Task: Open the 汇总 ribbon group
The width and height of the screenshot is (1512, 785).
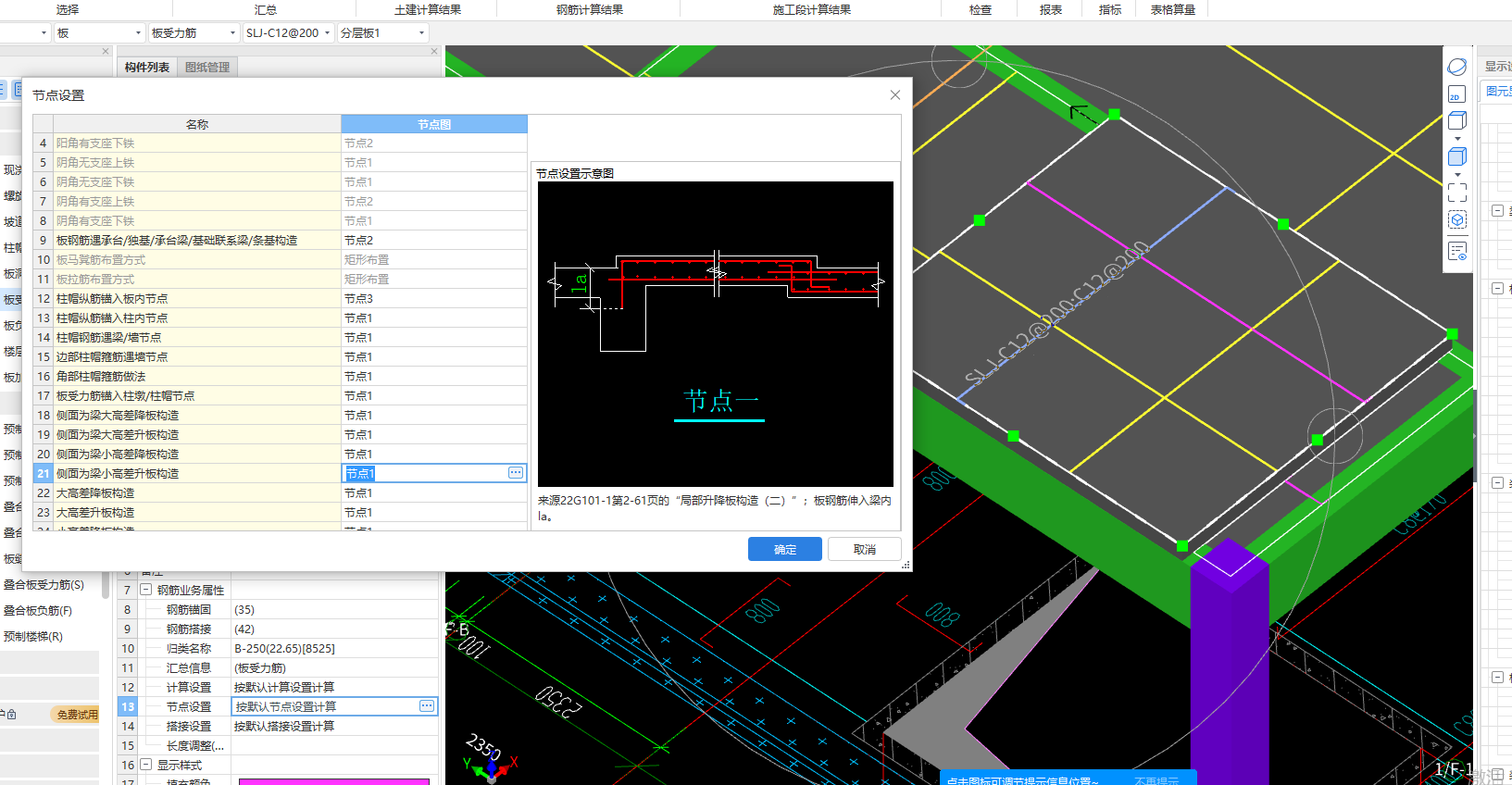Action: coord(266,9)
